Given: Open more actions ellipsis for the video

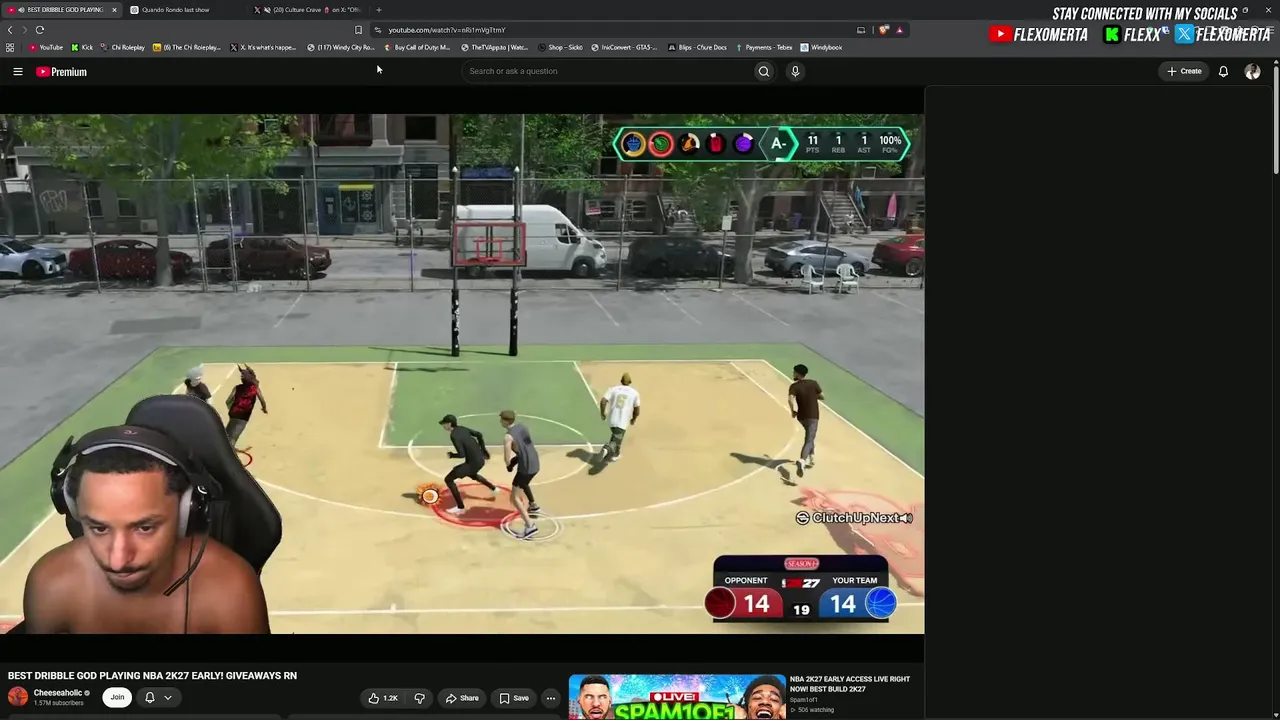Looking at the screenshot, I should (550, 698).
